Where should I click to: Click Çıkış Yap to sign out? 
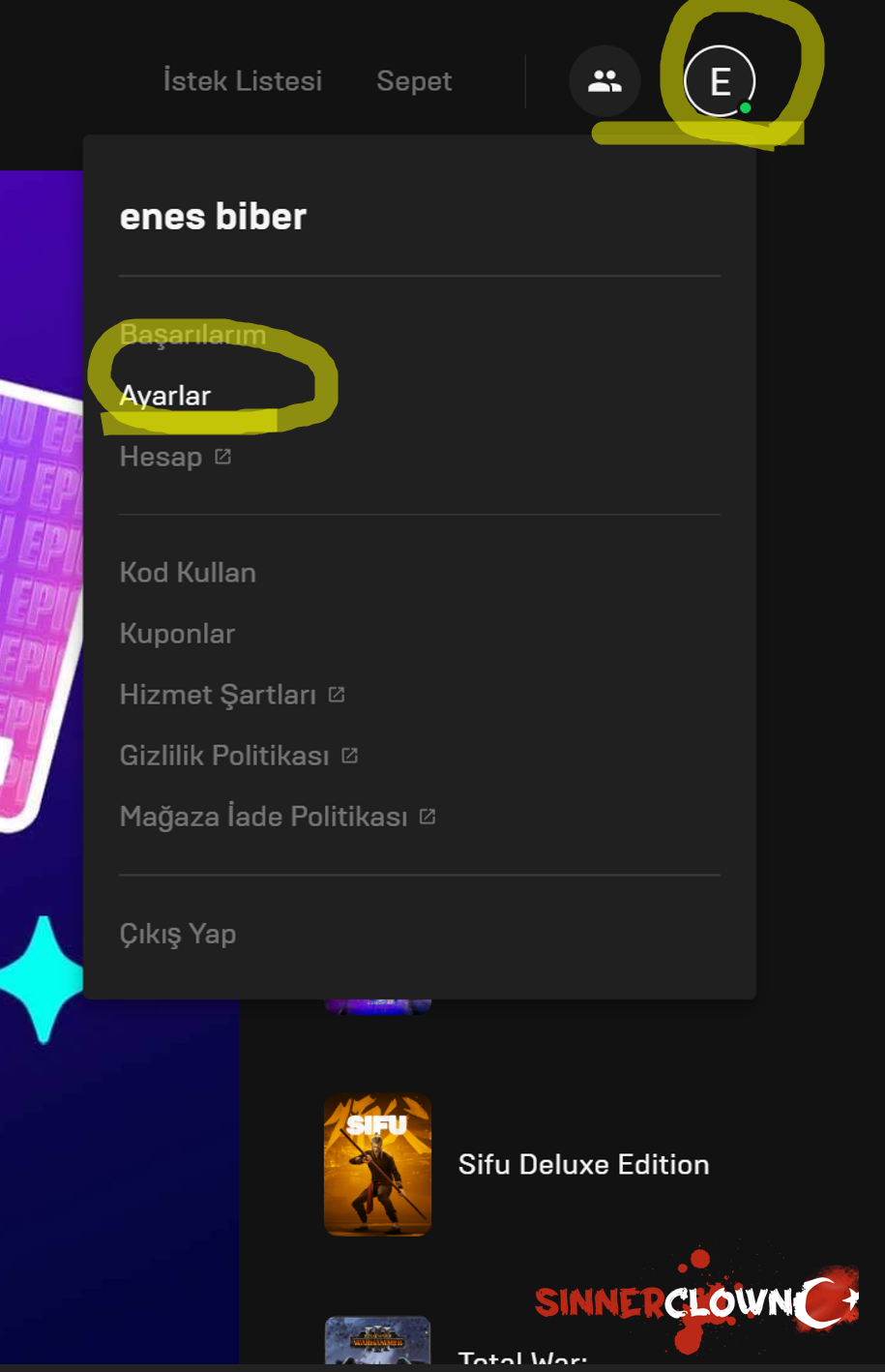click(x=178, y=934)
